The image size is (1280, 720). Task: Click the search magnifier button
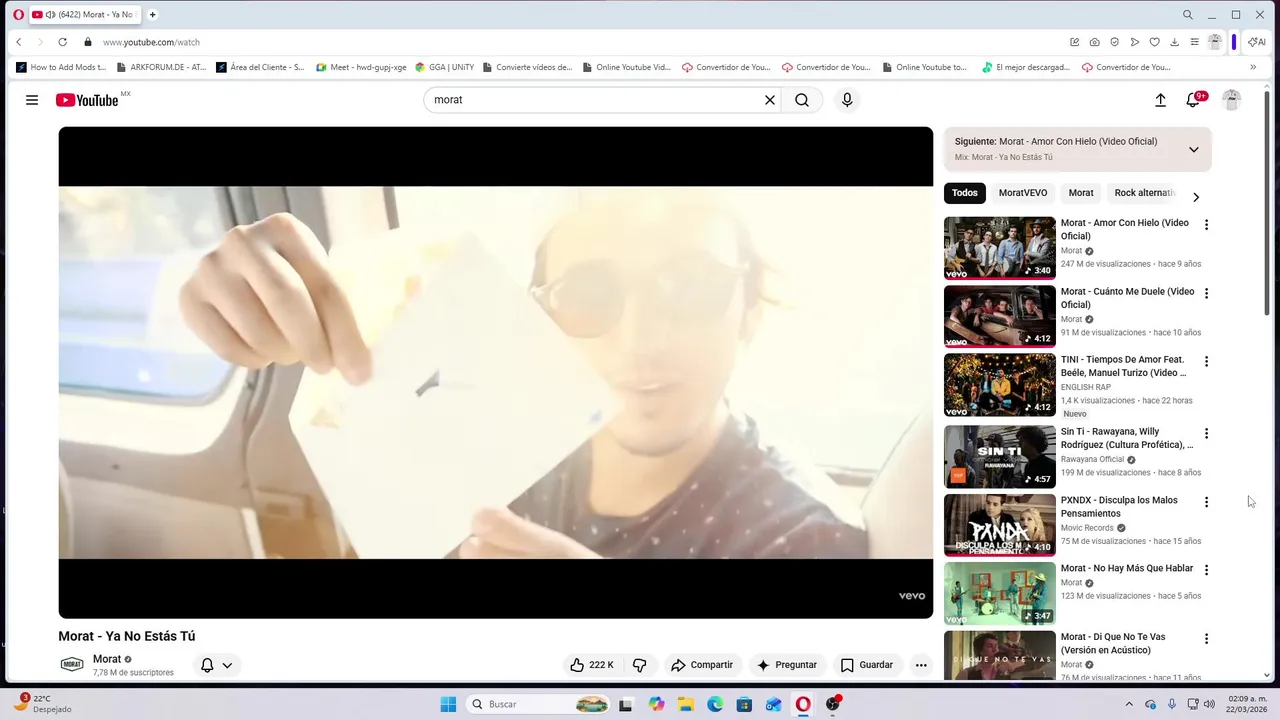point(802,100)
